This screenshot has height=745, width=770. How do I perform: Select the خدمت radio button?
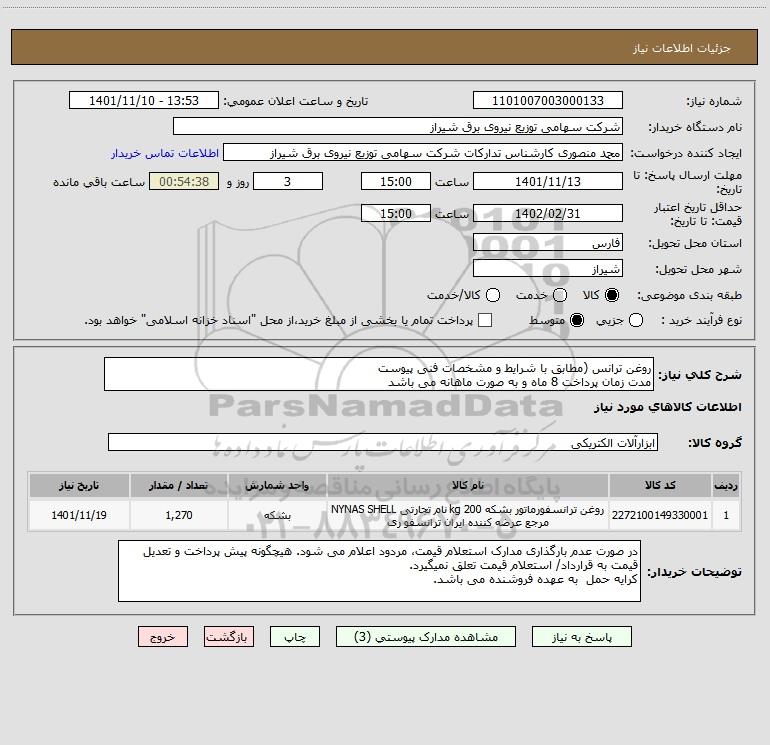click(x=560, y=295)
